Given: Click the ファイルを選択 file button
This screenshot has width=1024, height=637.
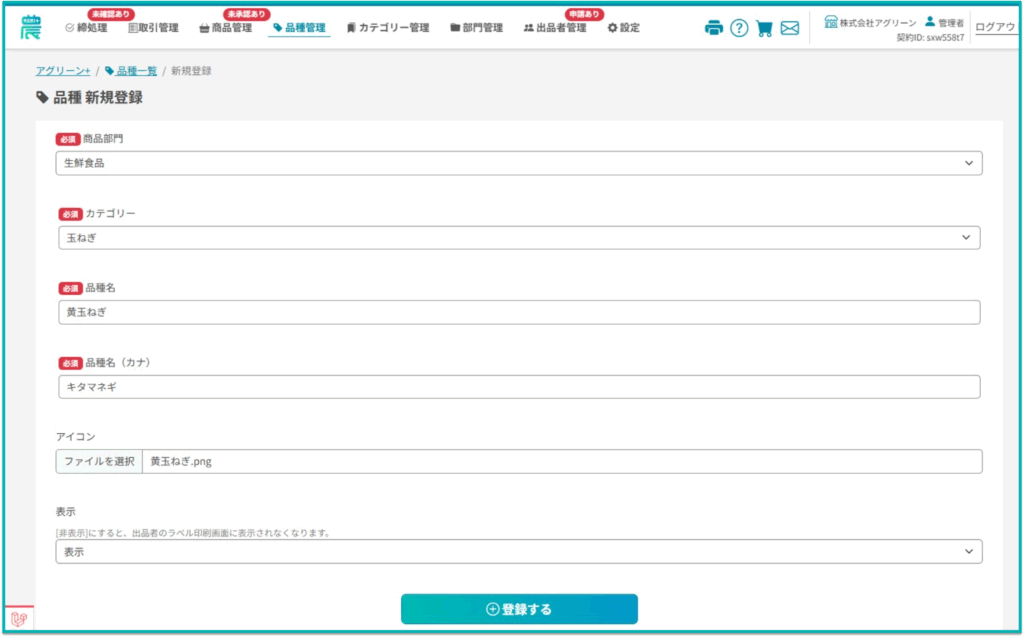Looking at the screenshot, I should 99,461.
